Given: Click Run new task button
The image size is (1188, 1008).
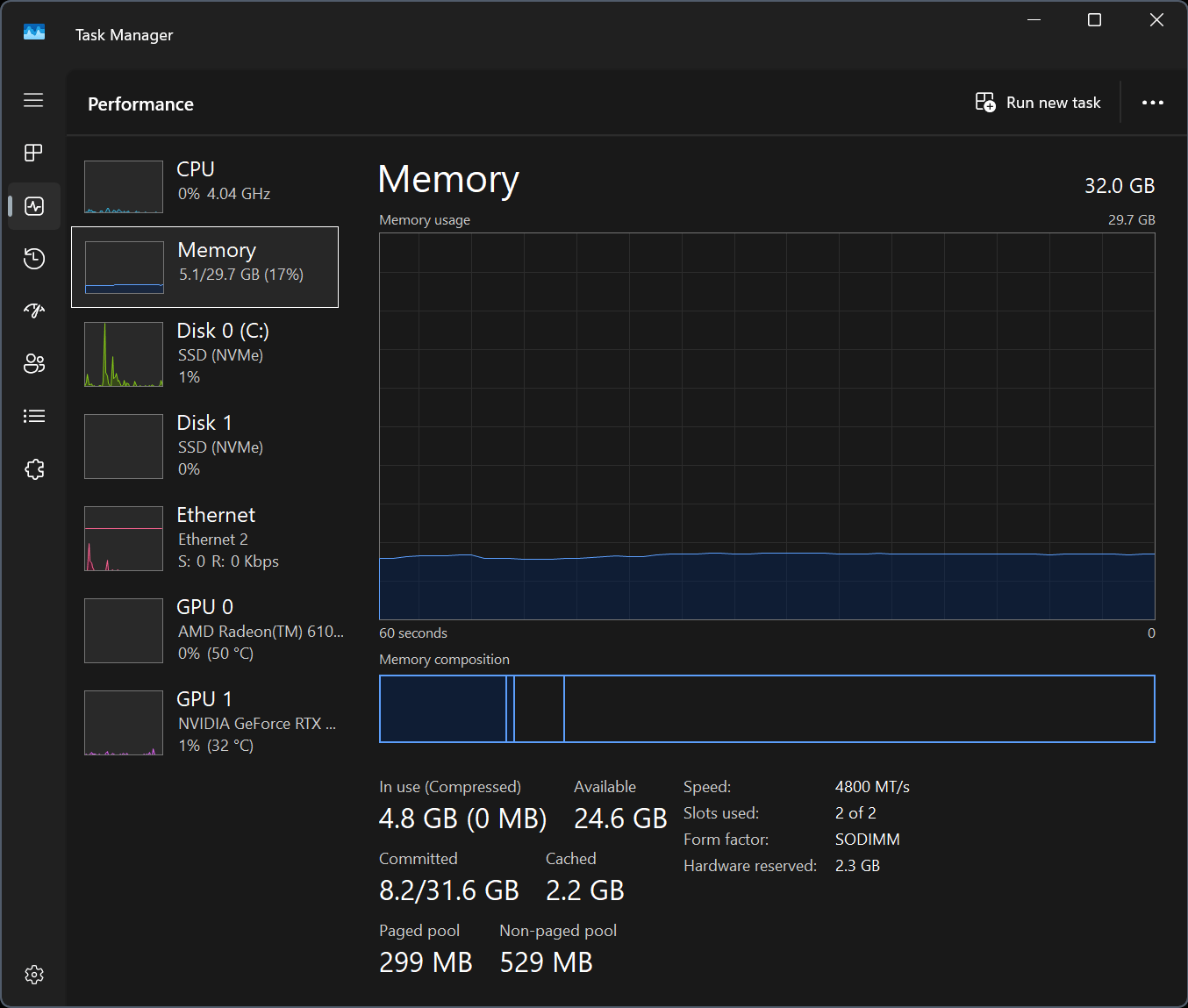Looking at the screenshot, I should point(1038,103).
